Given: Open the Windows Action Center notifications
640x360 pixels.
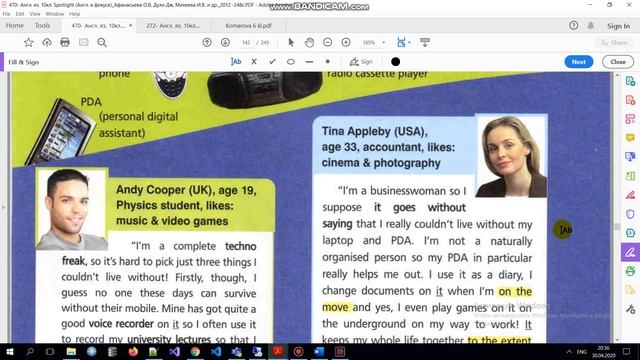Looking at the screenshot, I should tap(627, 351).
